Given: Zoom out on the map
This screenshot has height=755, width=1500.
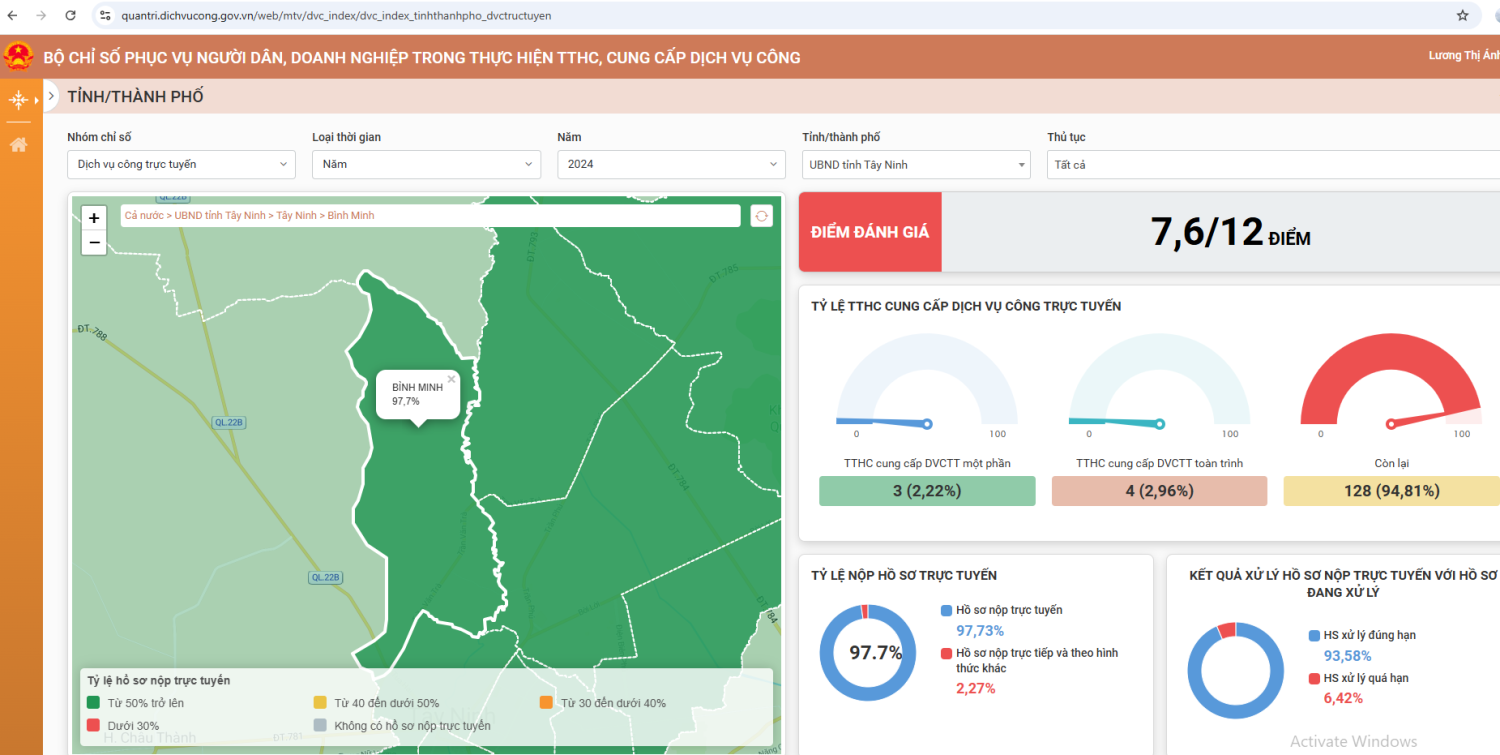Looking at the screenshot, I should pos(94,242).
